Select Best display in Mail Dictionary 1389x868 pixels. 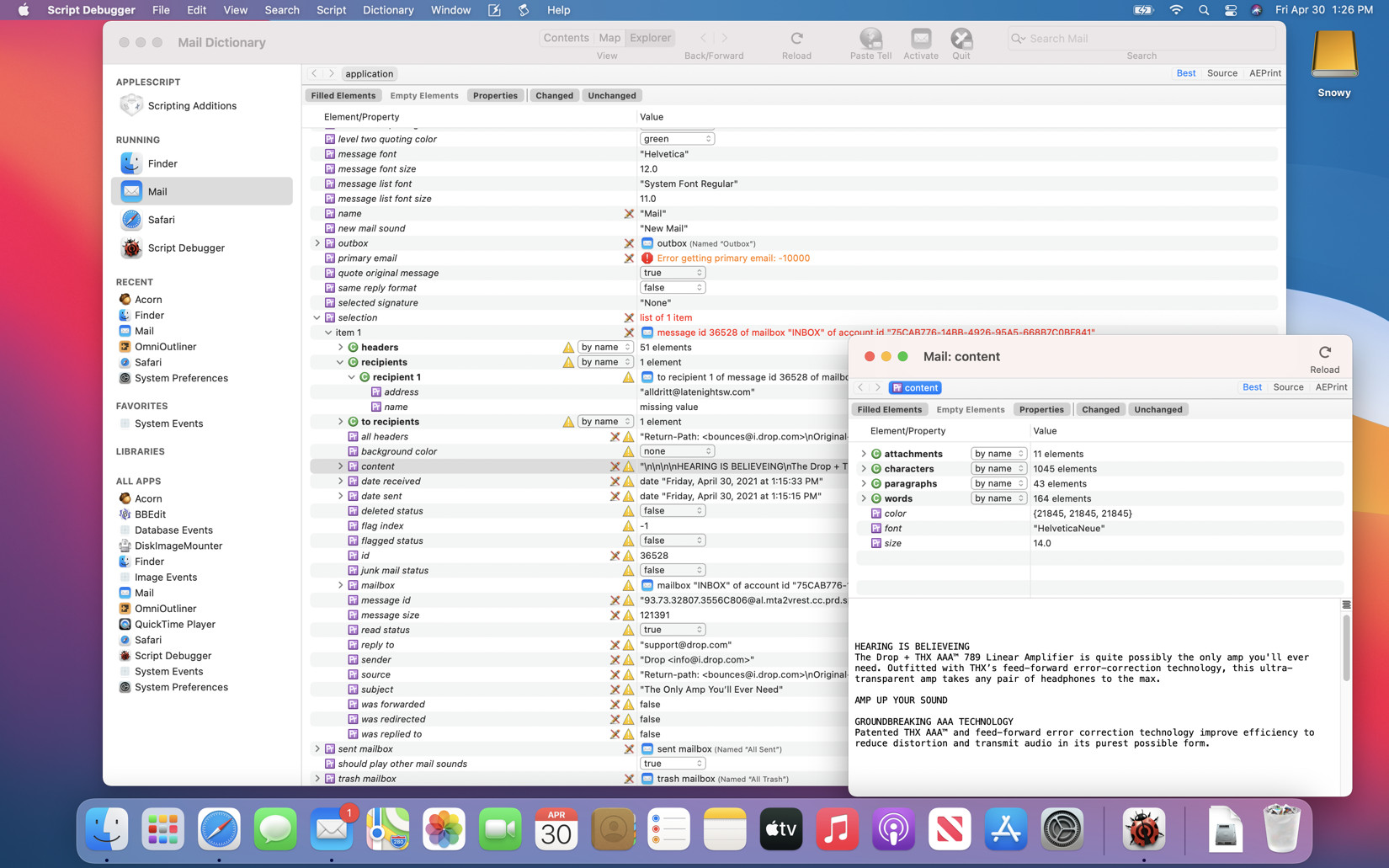pos(1186,73)
